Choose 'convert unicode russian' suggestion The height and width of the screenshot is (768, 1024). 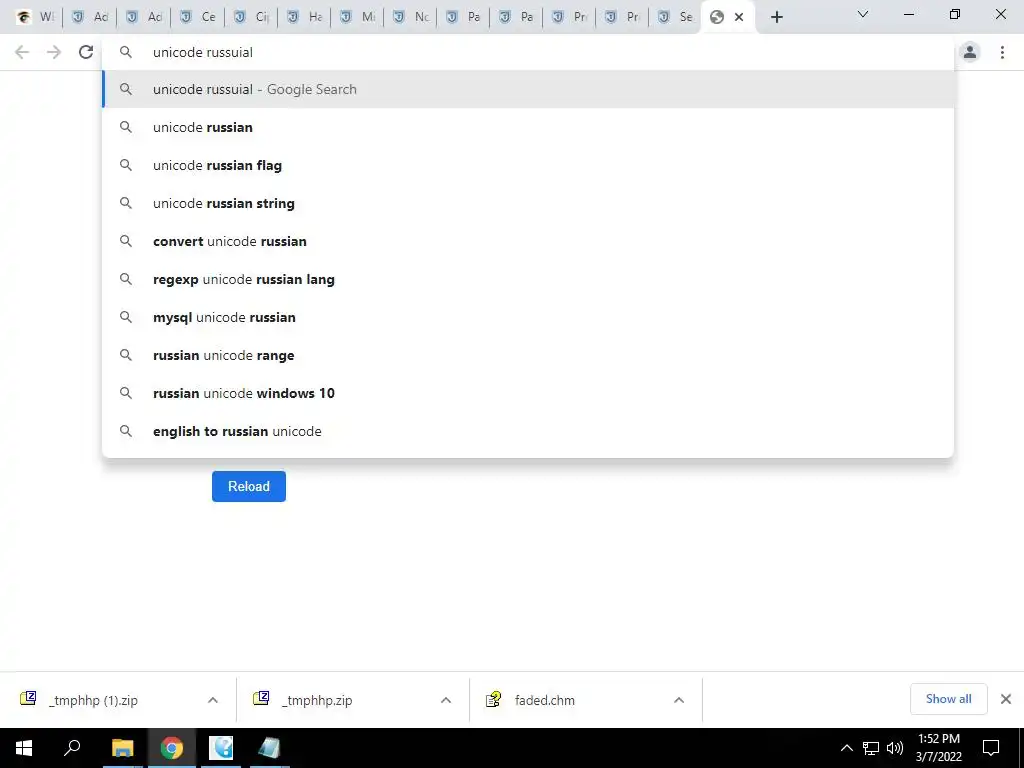528,241
